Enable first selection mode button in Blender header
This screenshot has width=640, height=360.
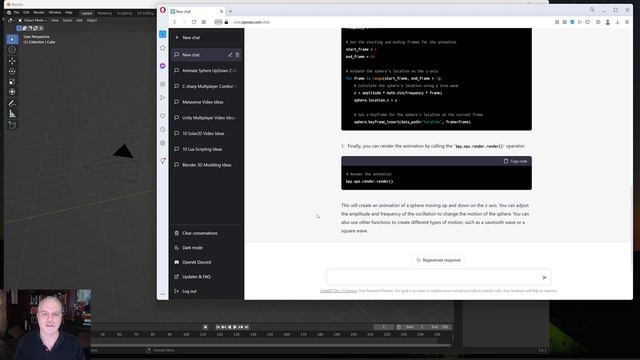pos(19,28)
